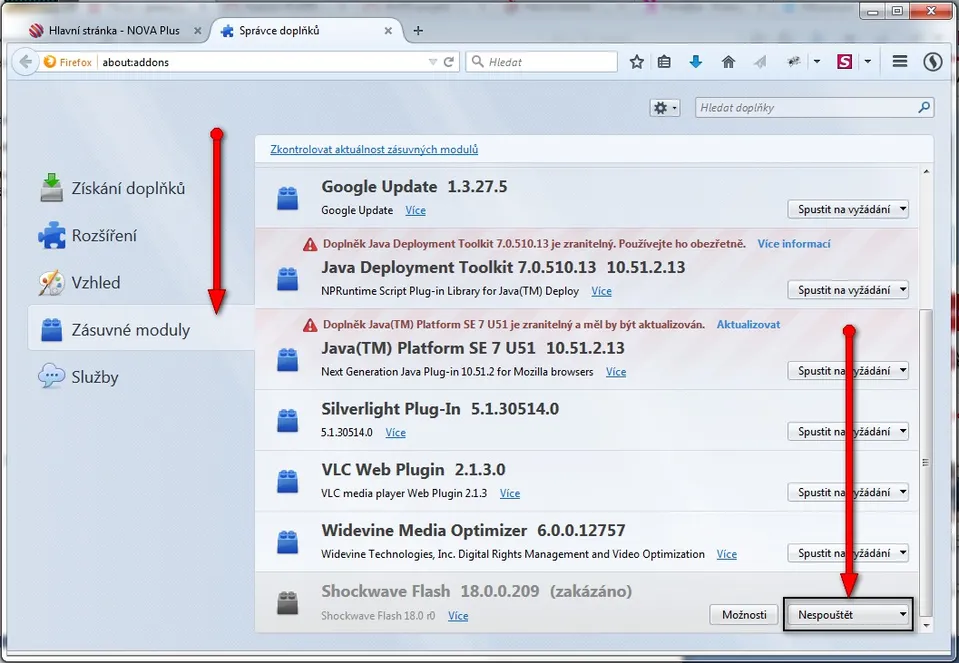Reload the page with refresh icon
This screenshot has width=959, height=663.
click(449, 62)
